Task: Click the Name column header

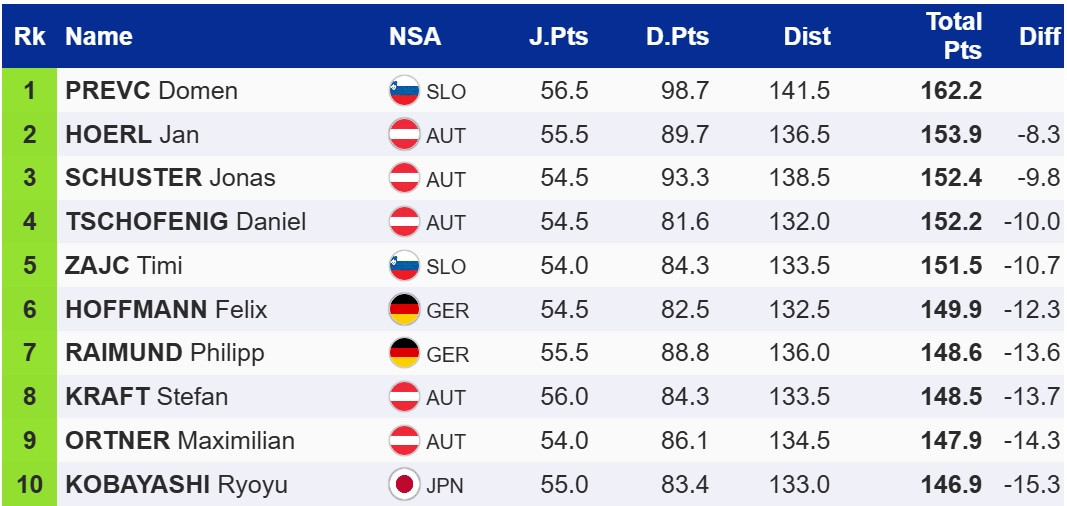Action: (x=99, y=37)
